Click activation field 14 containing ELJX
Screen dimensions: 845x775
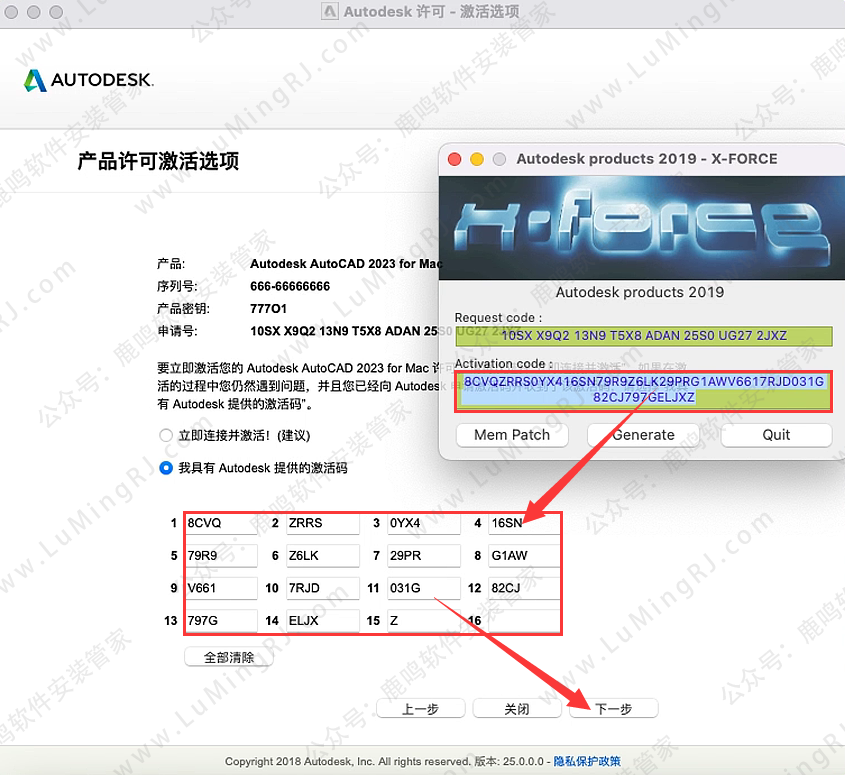click(322, 621)
